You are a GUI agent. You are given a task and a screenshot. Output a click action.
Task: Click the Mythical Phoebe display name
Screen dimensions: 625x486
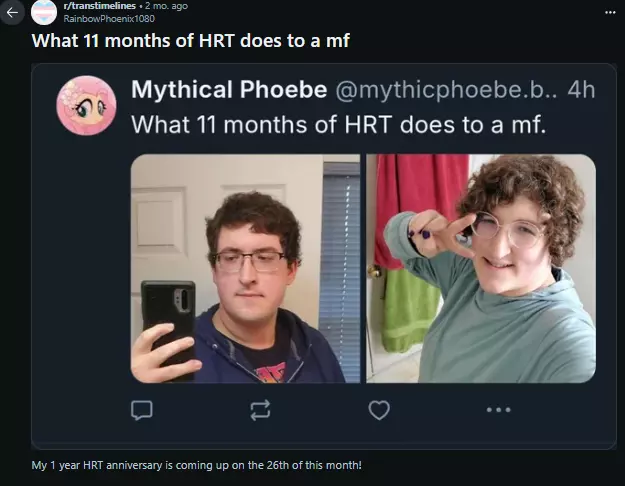(x=229, y=89)
